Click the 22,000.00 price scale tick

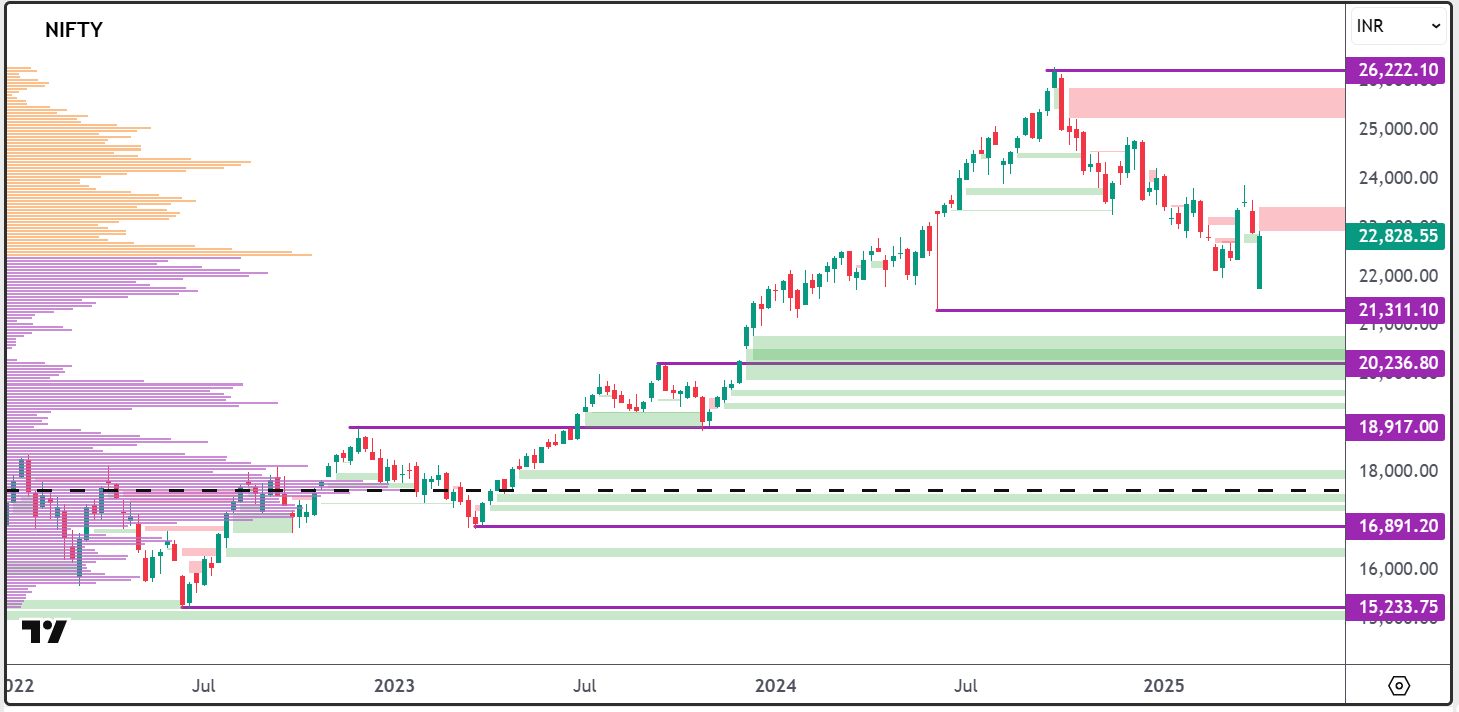pos(1398,276)
